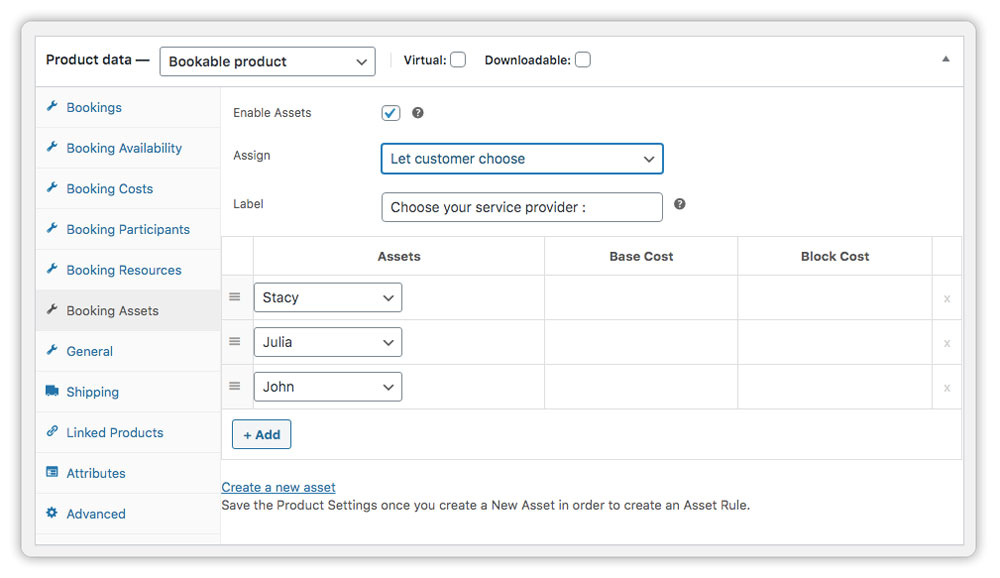Screen dimensions: 1000x578
Task: Click the wrench icon beside Bookings
Action: (x=52, y=106)
